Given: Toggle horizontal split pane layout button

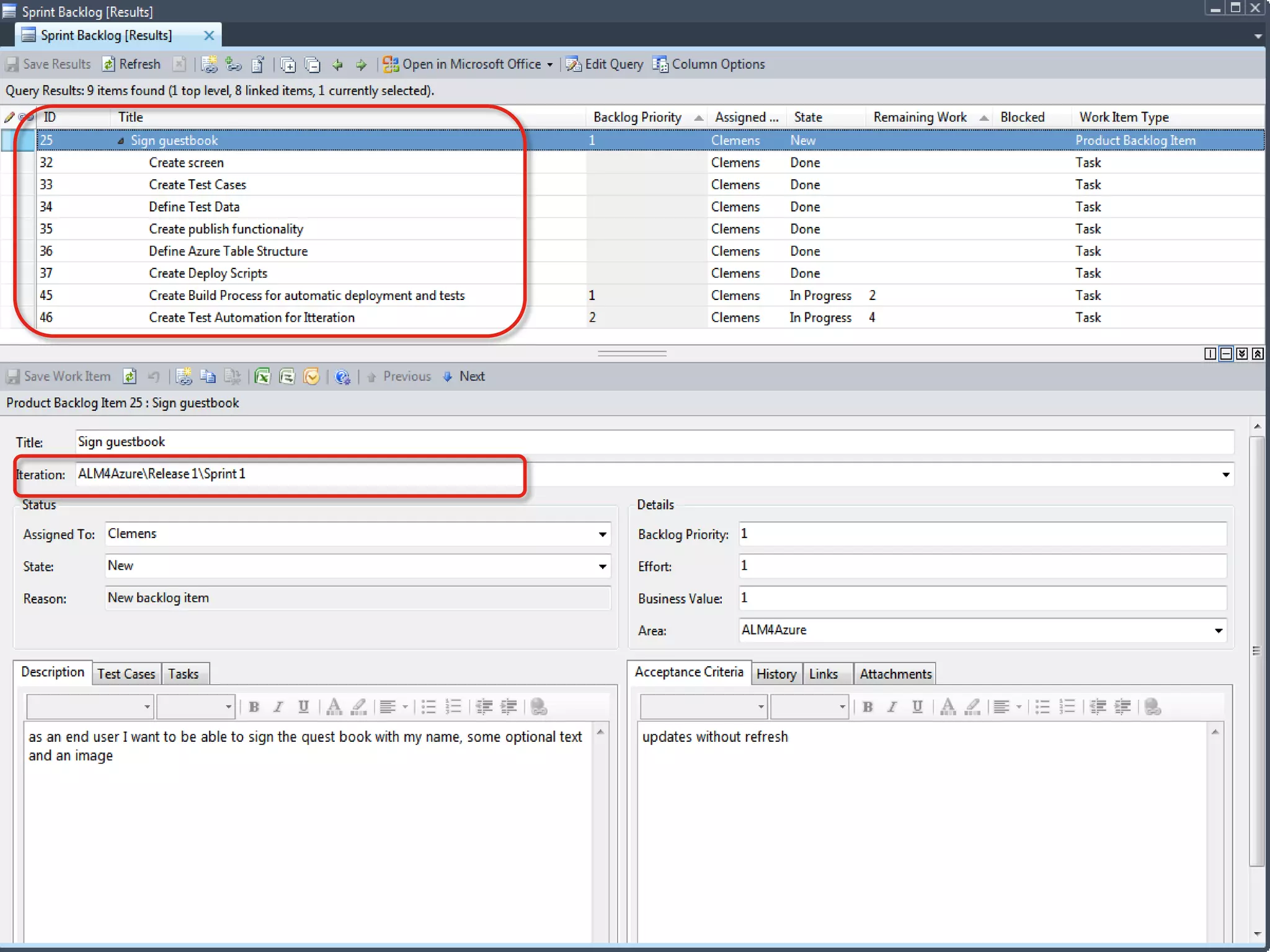Looking at the screenshot, I should point(1226,353).
